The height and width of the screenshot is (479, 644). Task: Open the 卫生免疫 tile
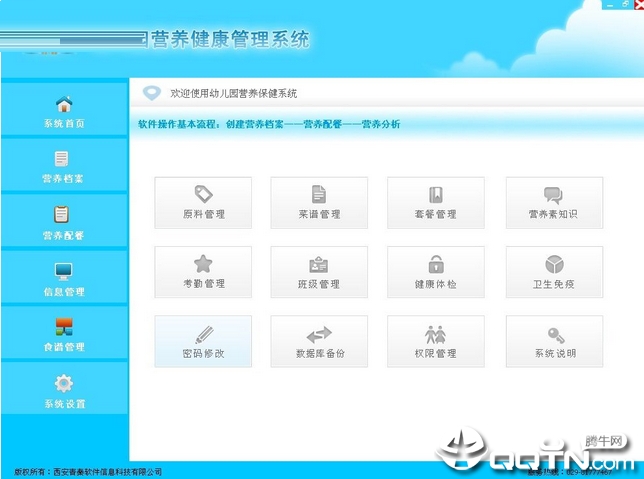click(x=554, y=272)
